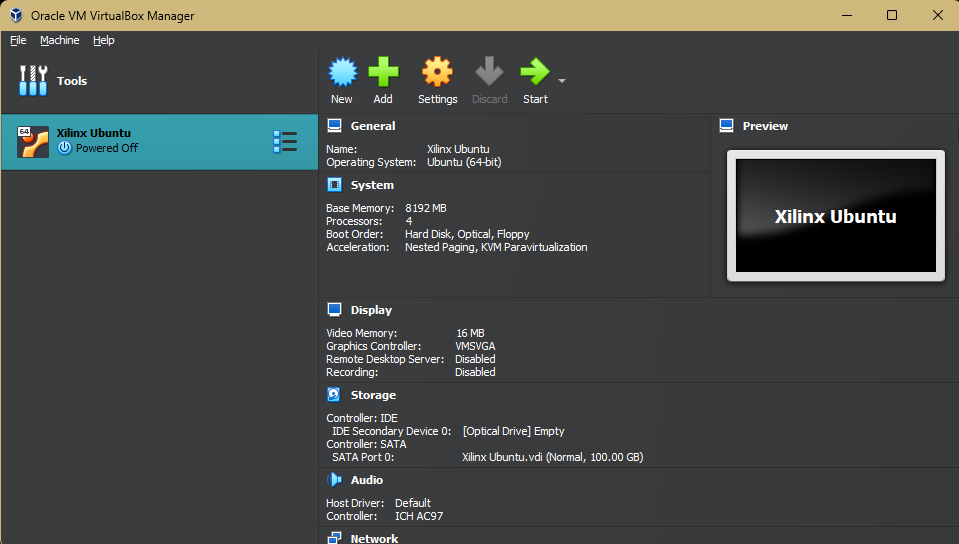Open the Machine menu
The height and width of the screenshot is (544, 959).
(x=59, y=40)
